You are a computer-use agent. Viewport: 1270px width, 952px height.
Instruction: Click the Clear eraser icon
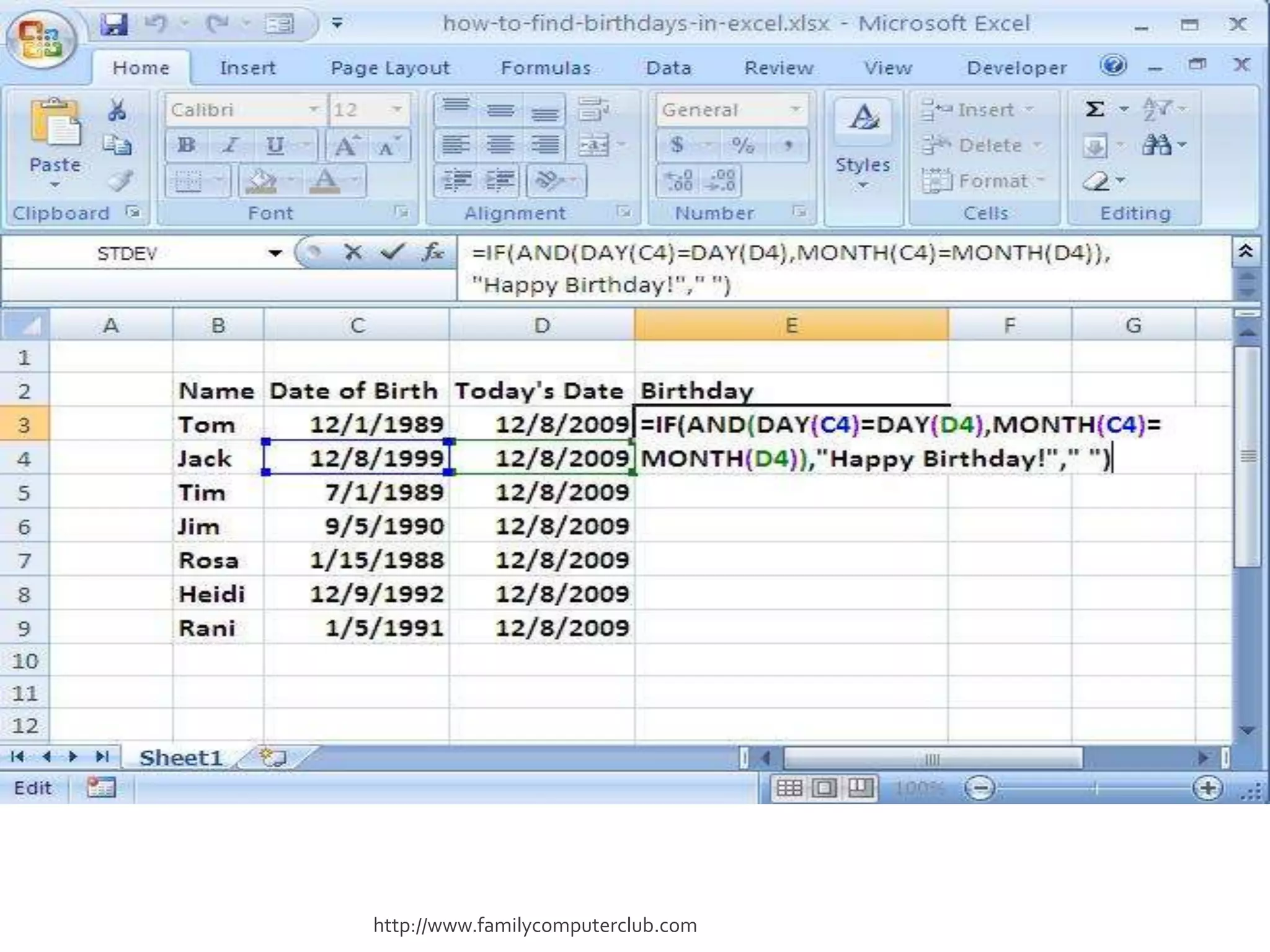pyautogui.click(x=1096, y=181)
